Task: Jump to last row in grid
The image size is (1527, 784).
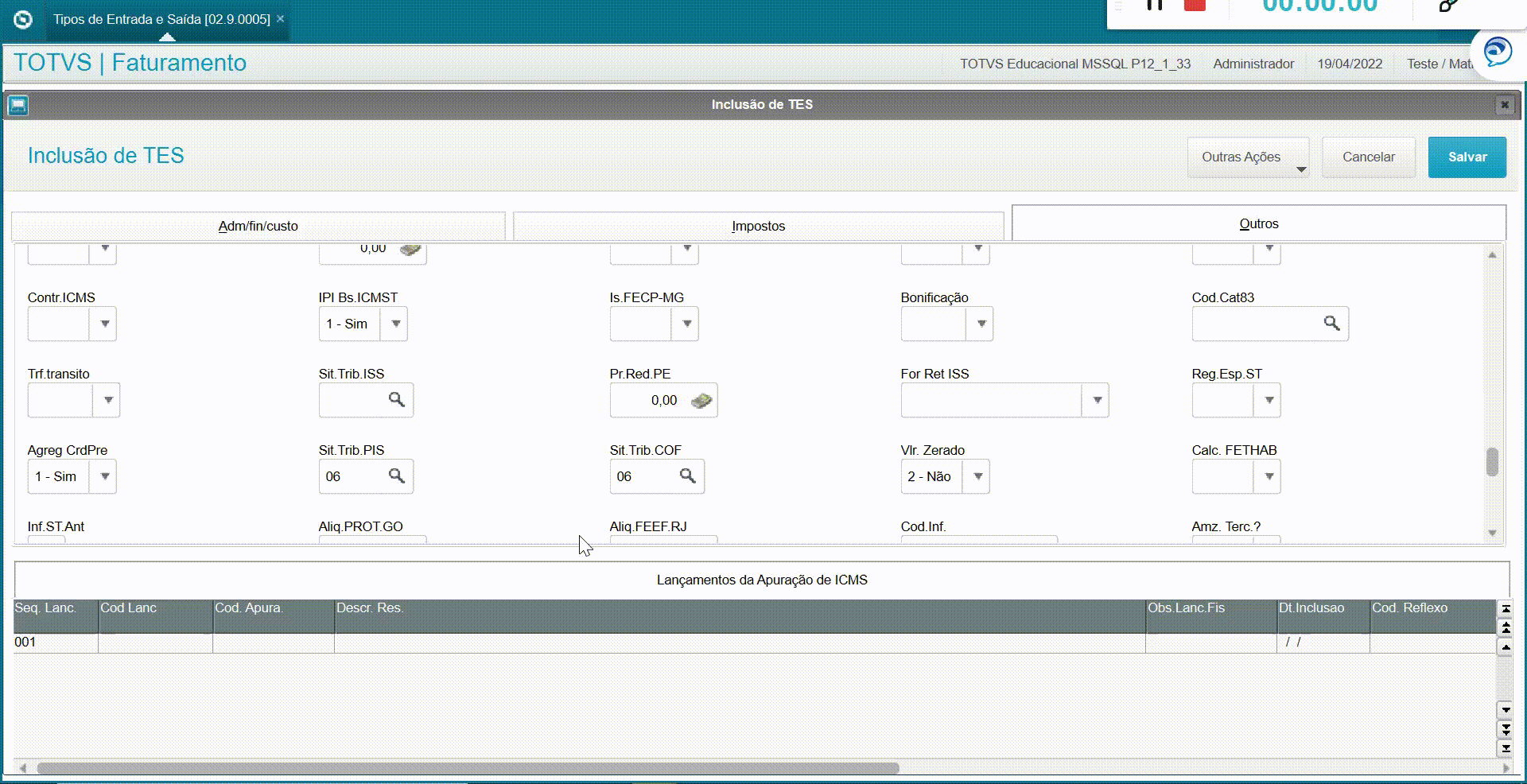Action: click(x=1505, y=748)
